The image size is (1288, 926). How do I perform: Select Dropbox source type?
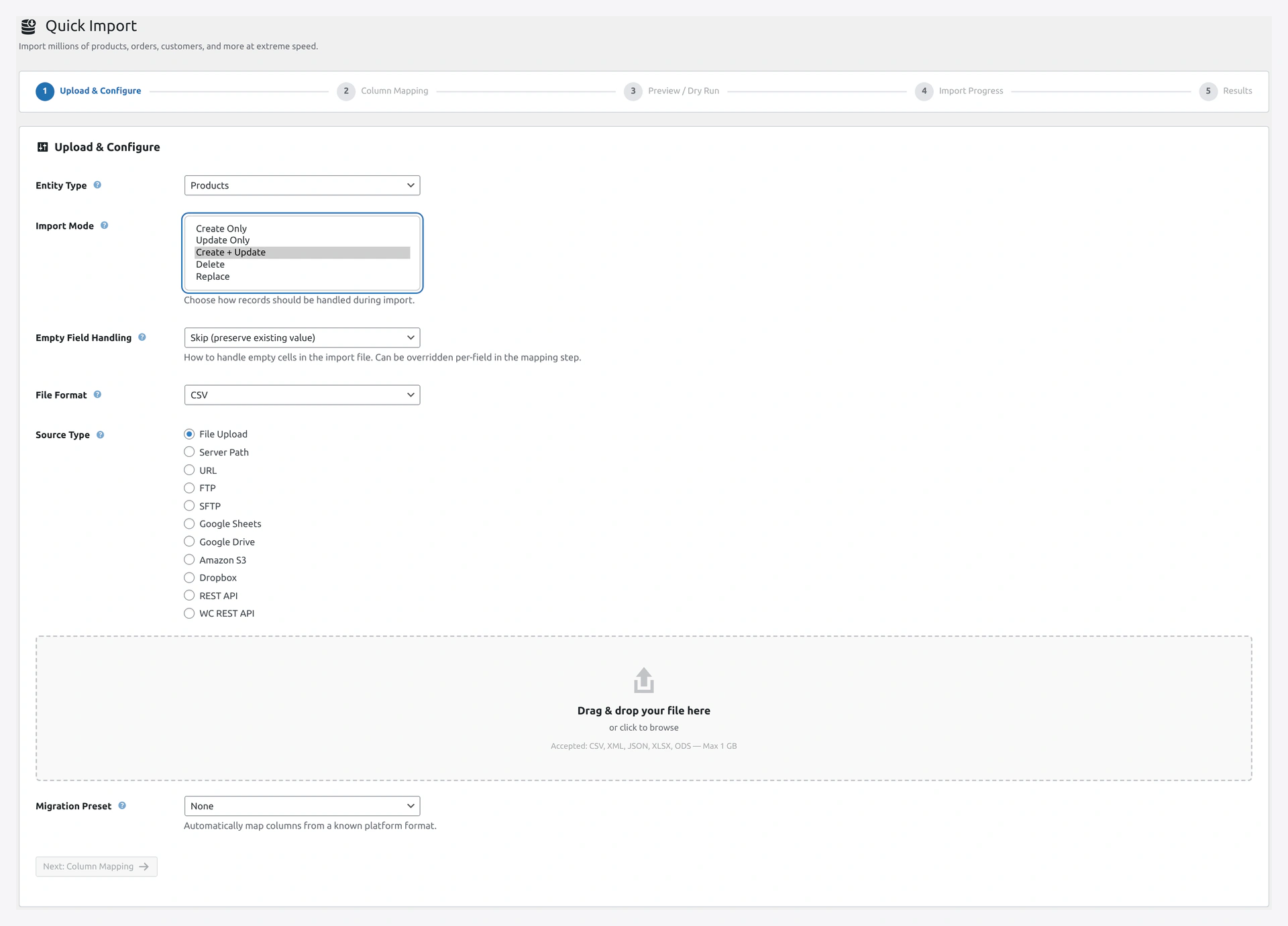click(x=189, y=578)
